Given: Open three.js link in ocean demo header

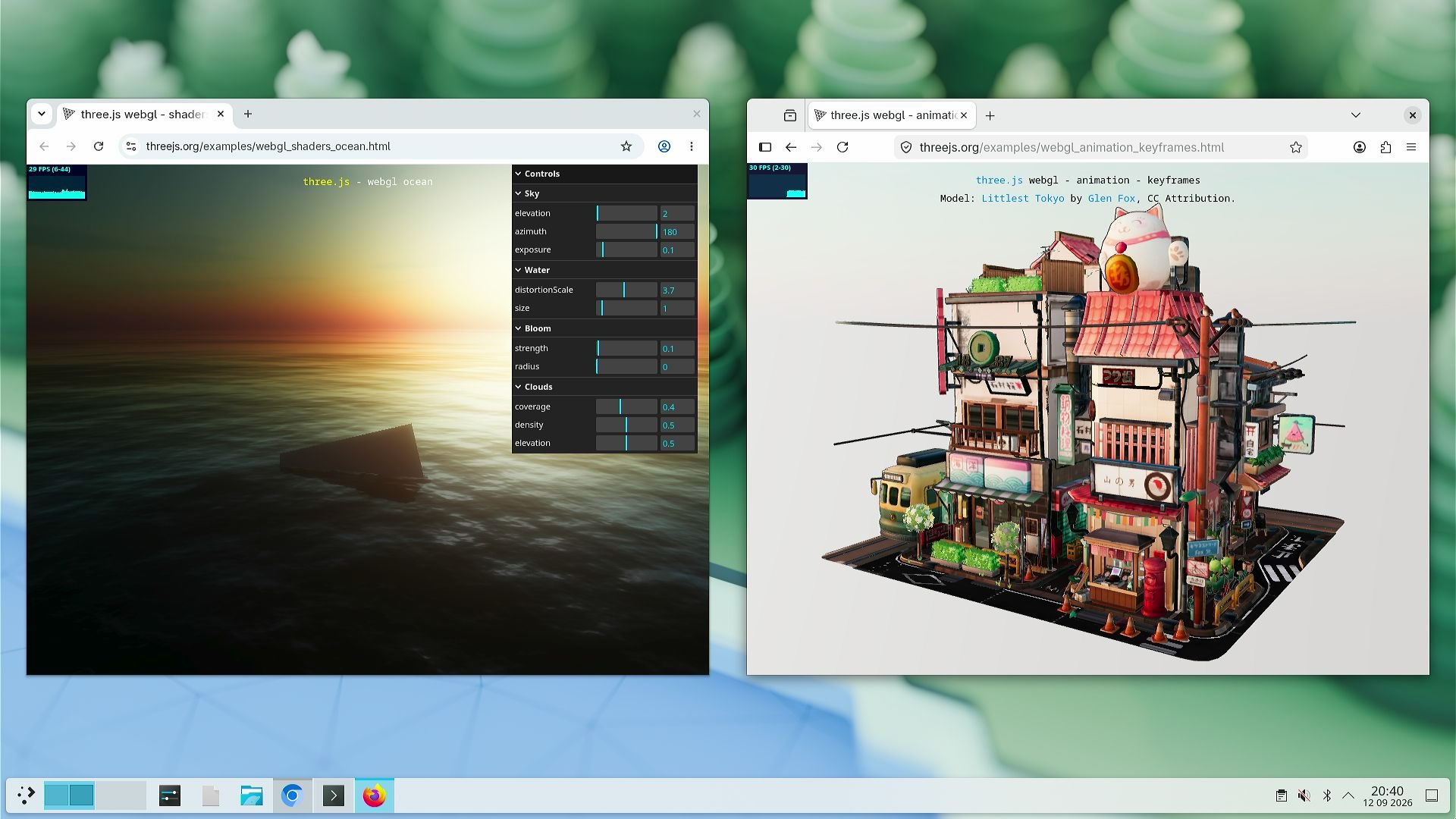Looking at the screenshot, I should tap(326, 182).
